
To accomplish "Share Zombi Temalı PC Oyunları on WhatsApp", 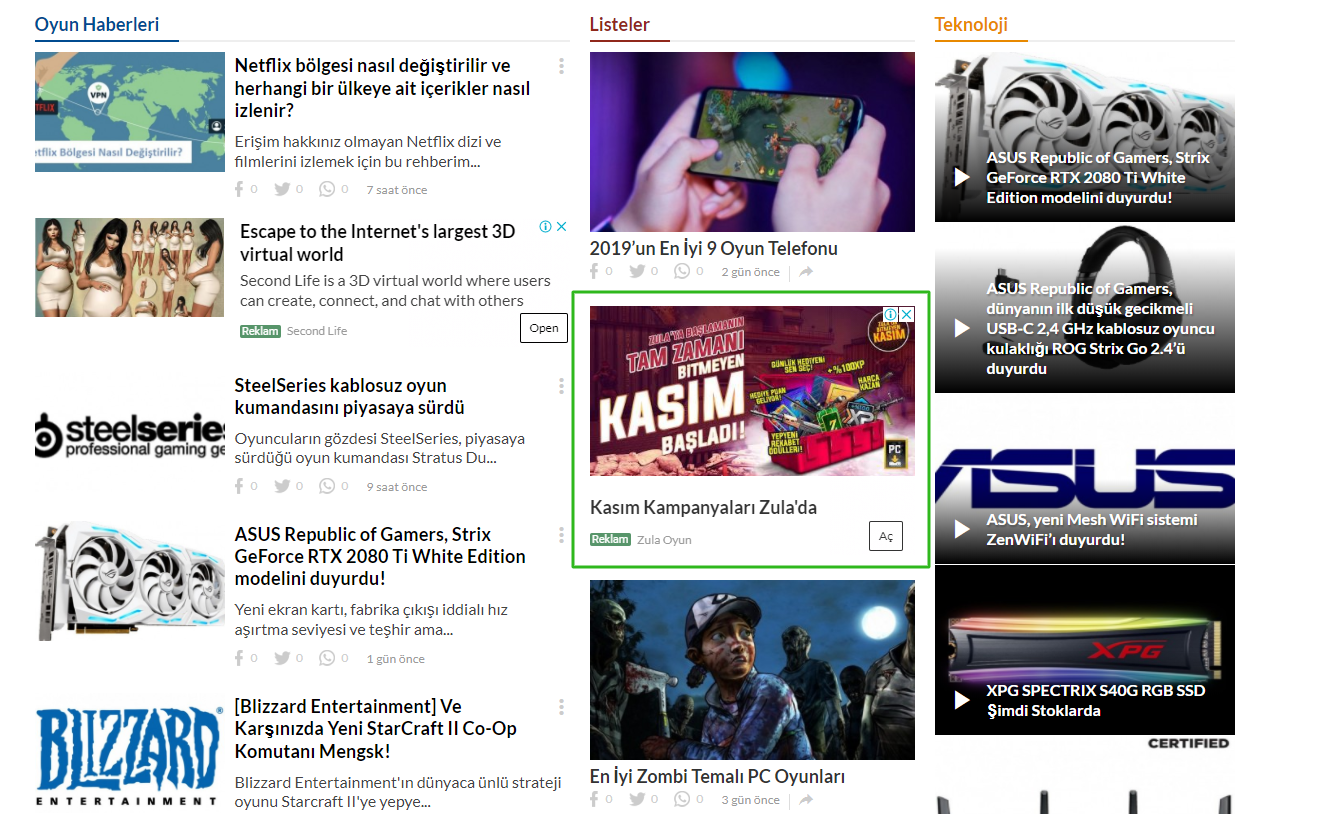I will click(682, 799).
